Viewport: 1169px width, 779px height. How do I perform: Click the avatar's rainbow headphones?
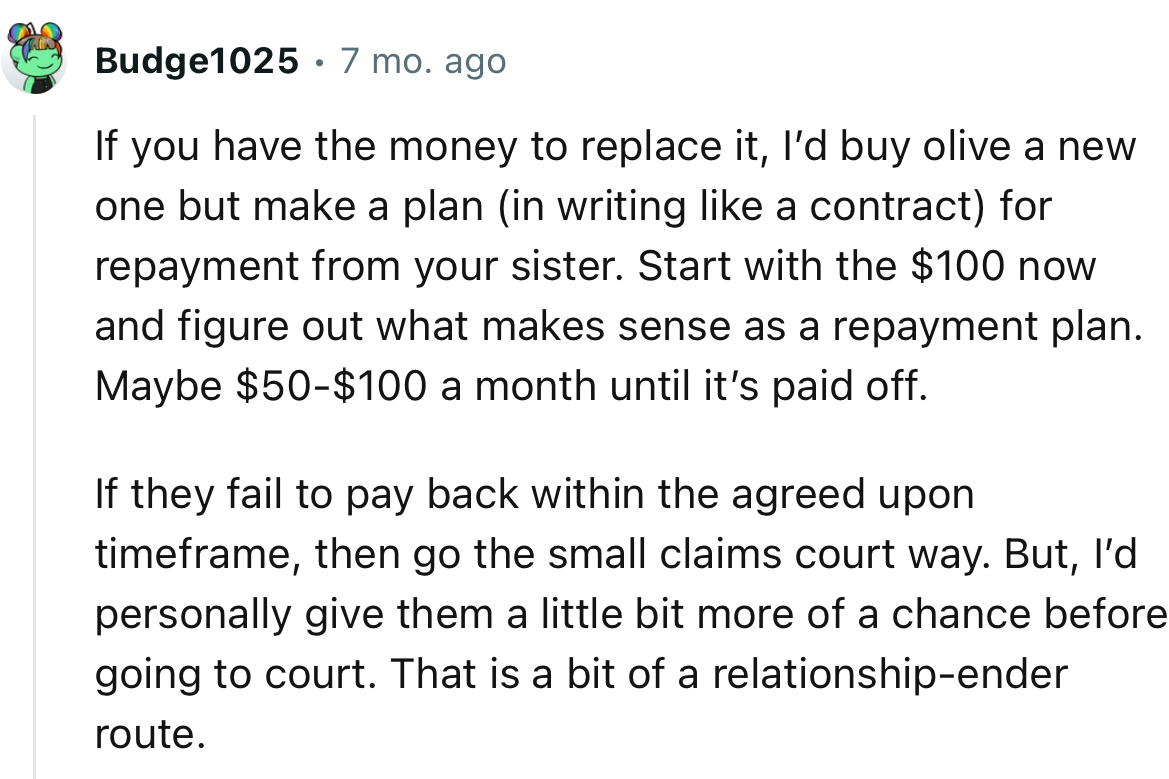point(33,30)
